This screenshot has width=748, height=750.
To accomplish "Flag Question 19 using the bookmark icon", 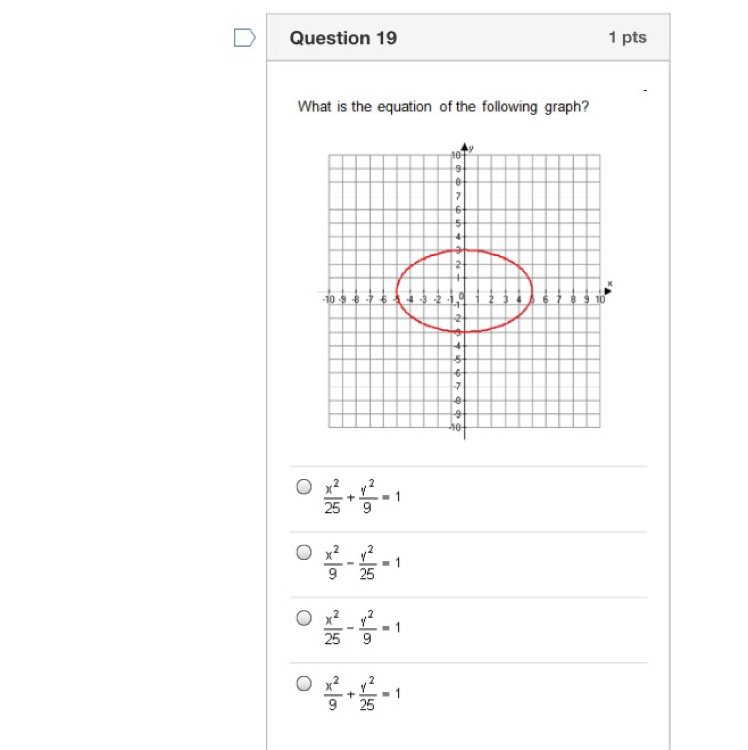I will click(x=244, y=38).
